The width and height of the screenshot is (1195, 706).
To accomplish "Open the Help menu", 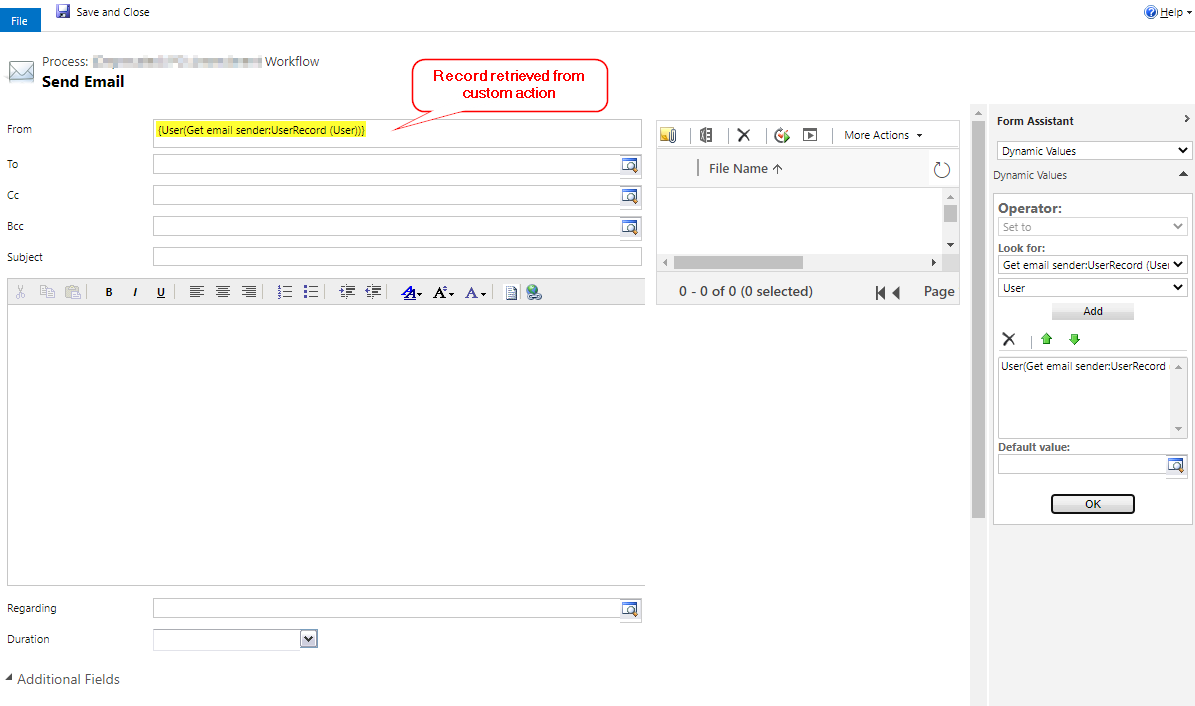I will (x=1169, y=13).
